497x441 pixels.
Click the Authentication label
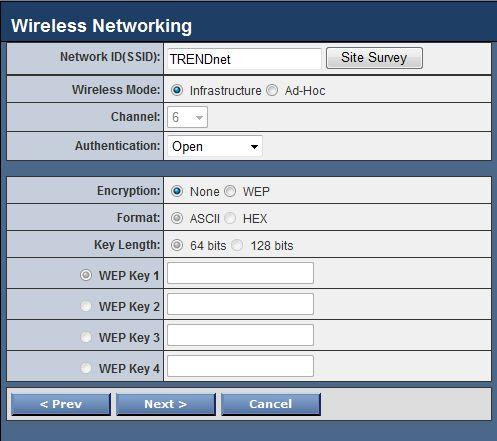117,146
